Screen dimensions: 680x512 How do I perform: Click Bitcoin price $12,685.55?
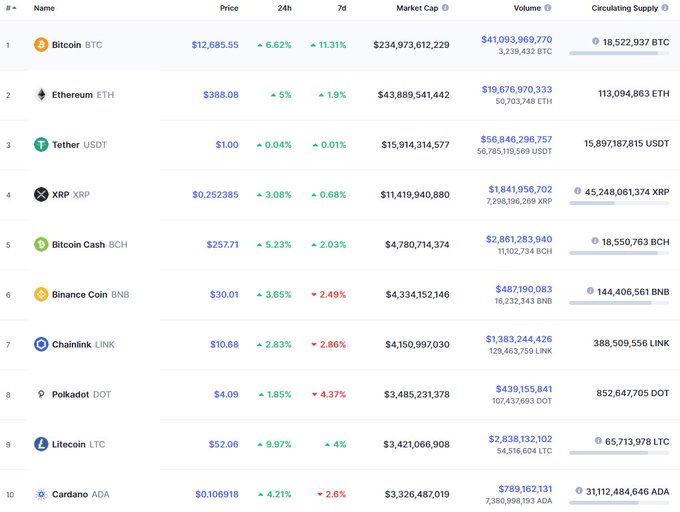tap(215, 45)
